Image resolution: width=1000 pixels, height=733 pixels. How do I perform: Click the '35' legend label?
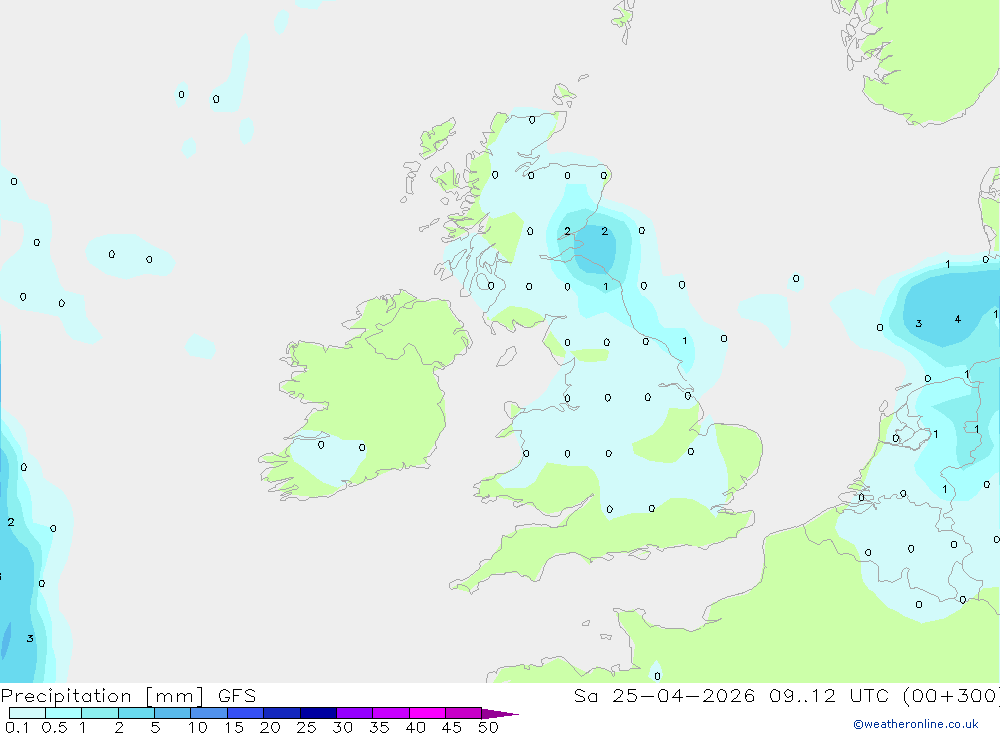click(x=379, y=727)
